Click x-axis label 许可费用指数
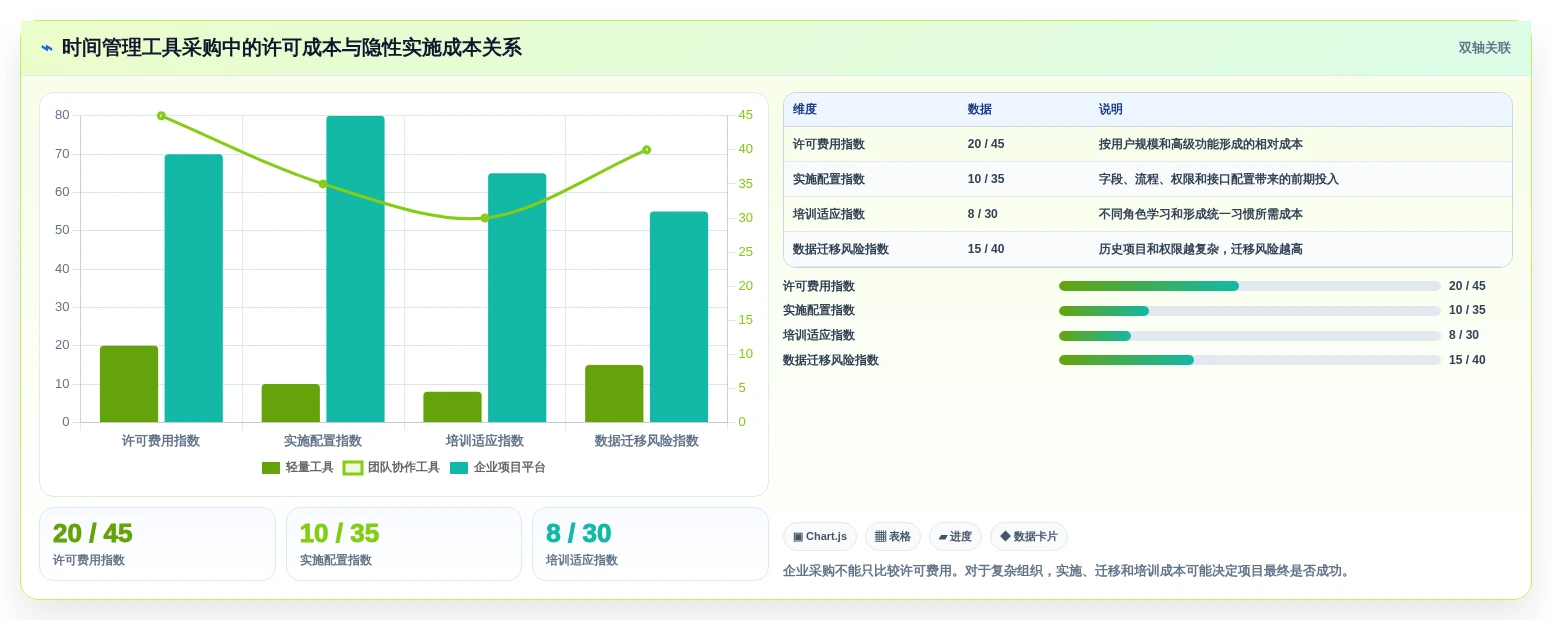This screenshot has width=1552, height=620. pos(161,441)
